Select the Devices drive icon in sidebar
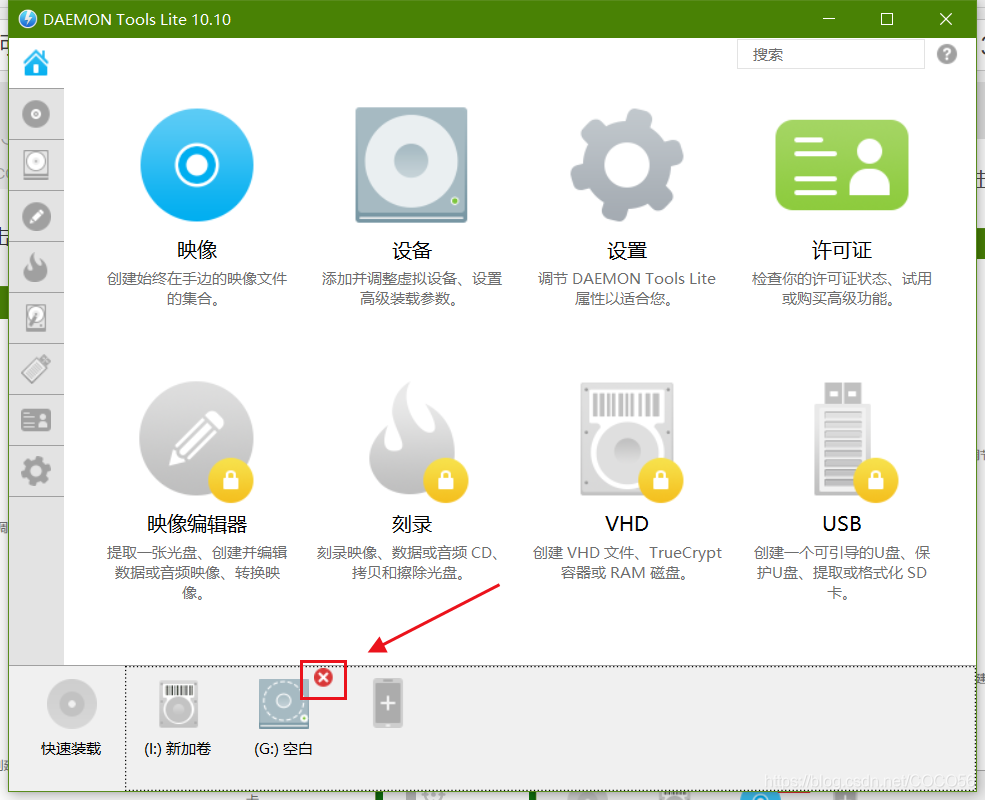This screenshot has width=985, height=800. click(x=36, y=165)
